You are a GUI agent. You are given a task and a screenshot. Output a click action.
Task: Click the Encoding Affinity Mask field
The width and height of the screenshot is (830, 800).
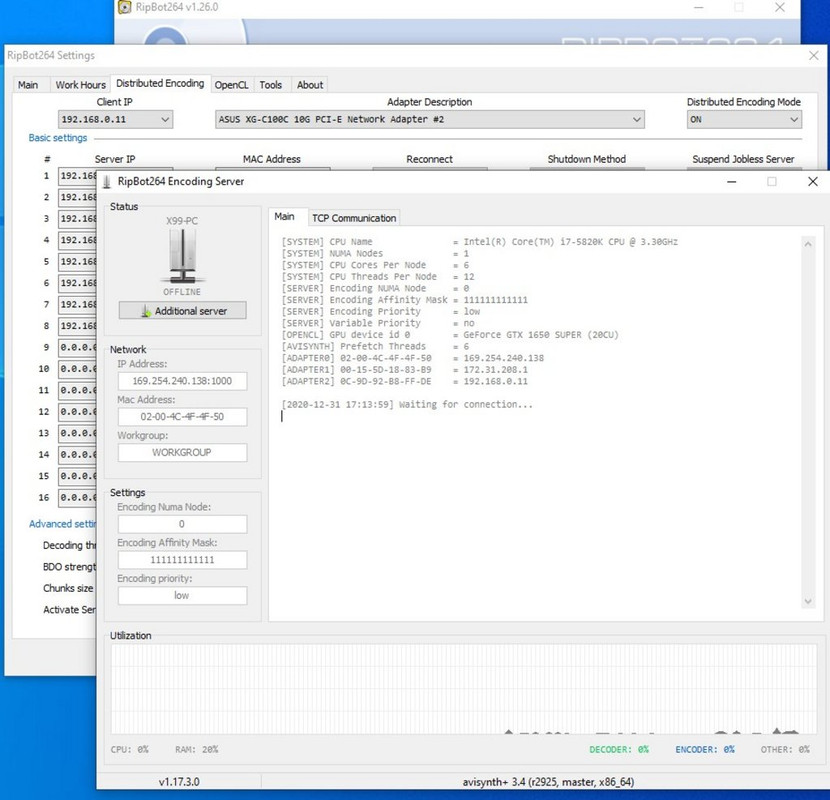(182, 560)
